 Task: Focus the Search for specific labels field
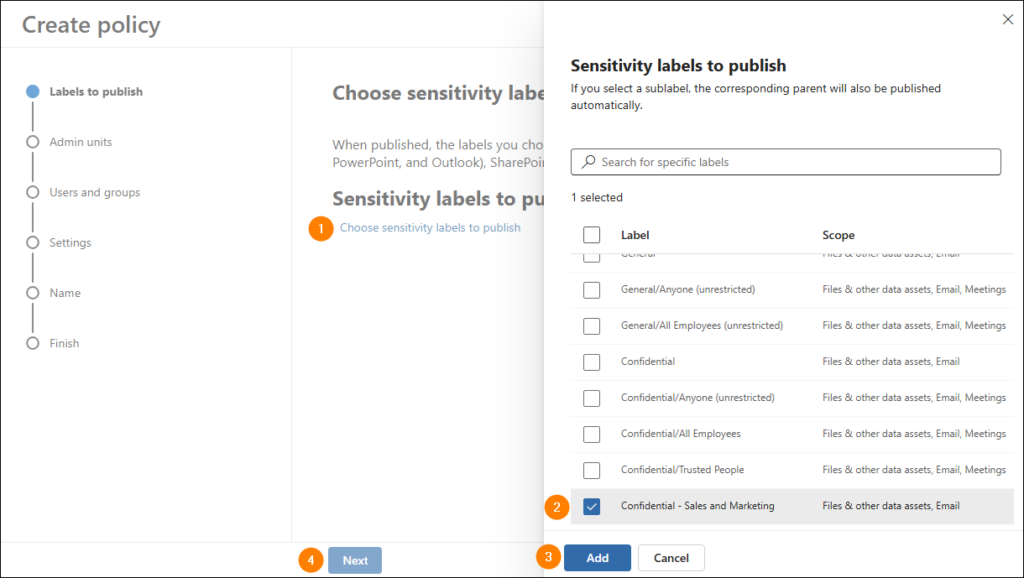pyautogui.click(x=786, y=162)
